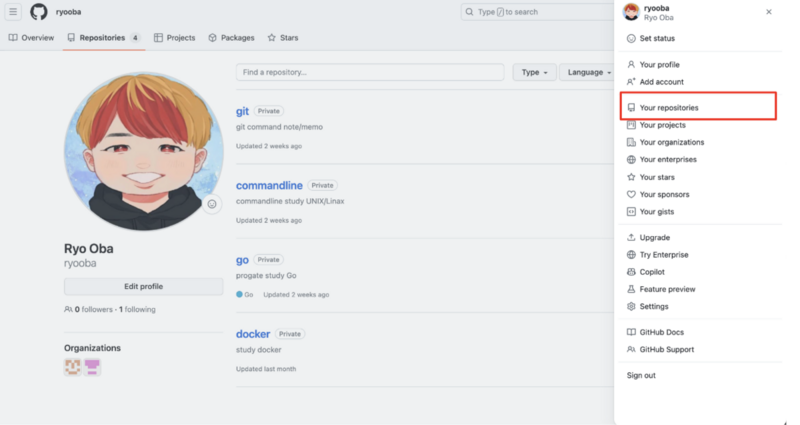Image resolution: width=800 pixels, height=425 pixels.
Task: Click the Ryo Oba profile name
Action: [89, 248]
